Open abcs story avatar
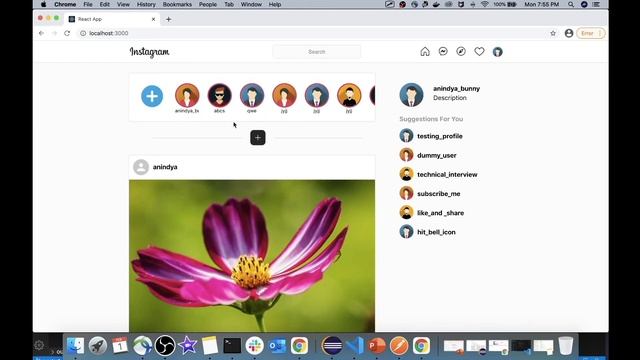640x360 pixels. (x=219, y=95)
